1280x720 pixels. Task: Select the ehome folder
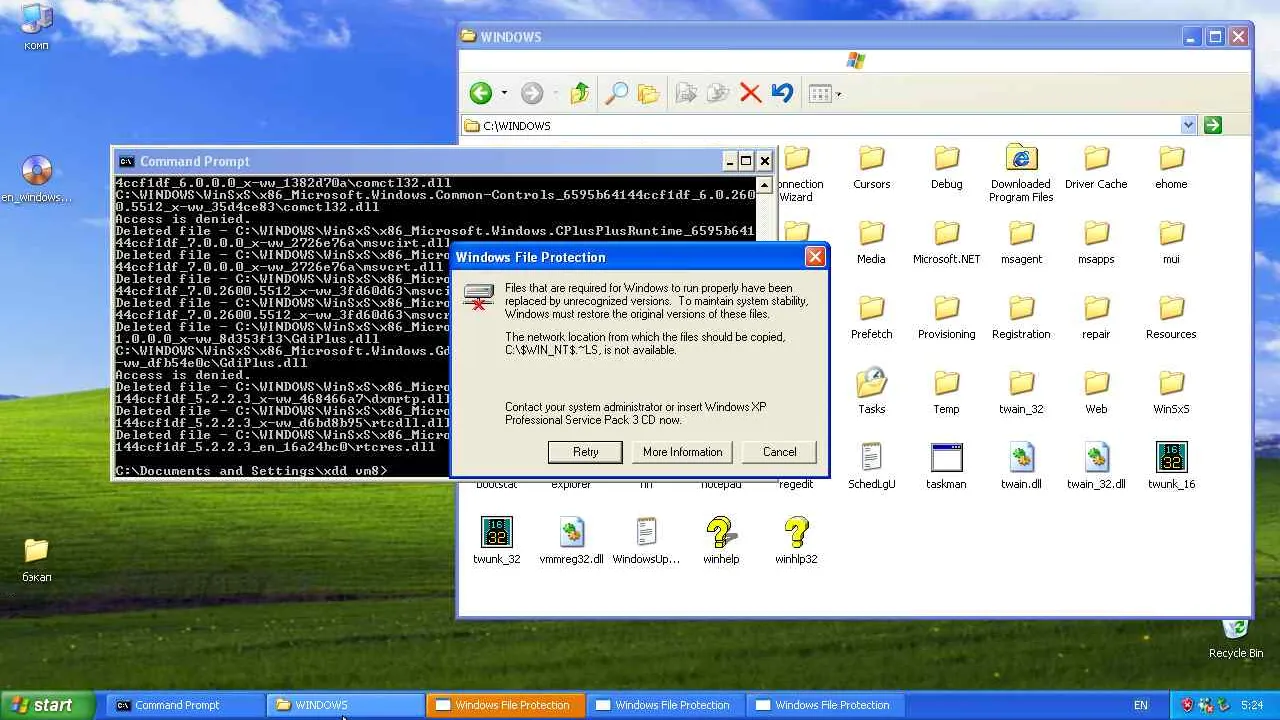coord(1171,167)
